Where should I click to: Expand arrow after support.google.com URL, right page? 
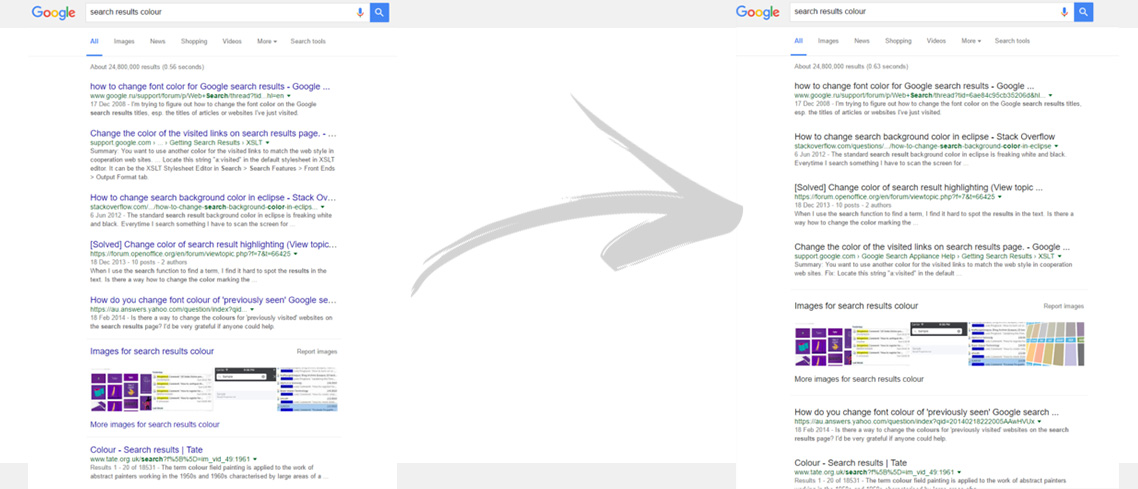point(1060,257)
